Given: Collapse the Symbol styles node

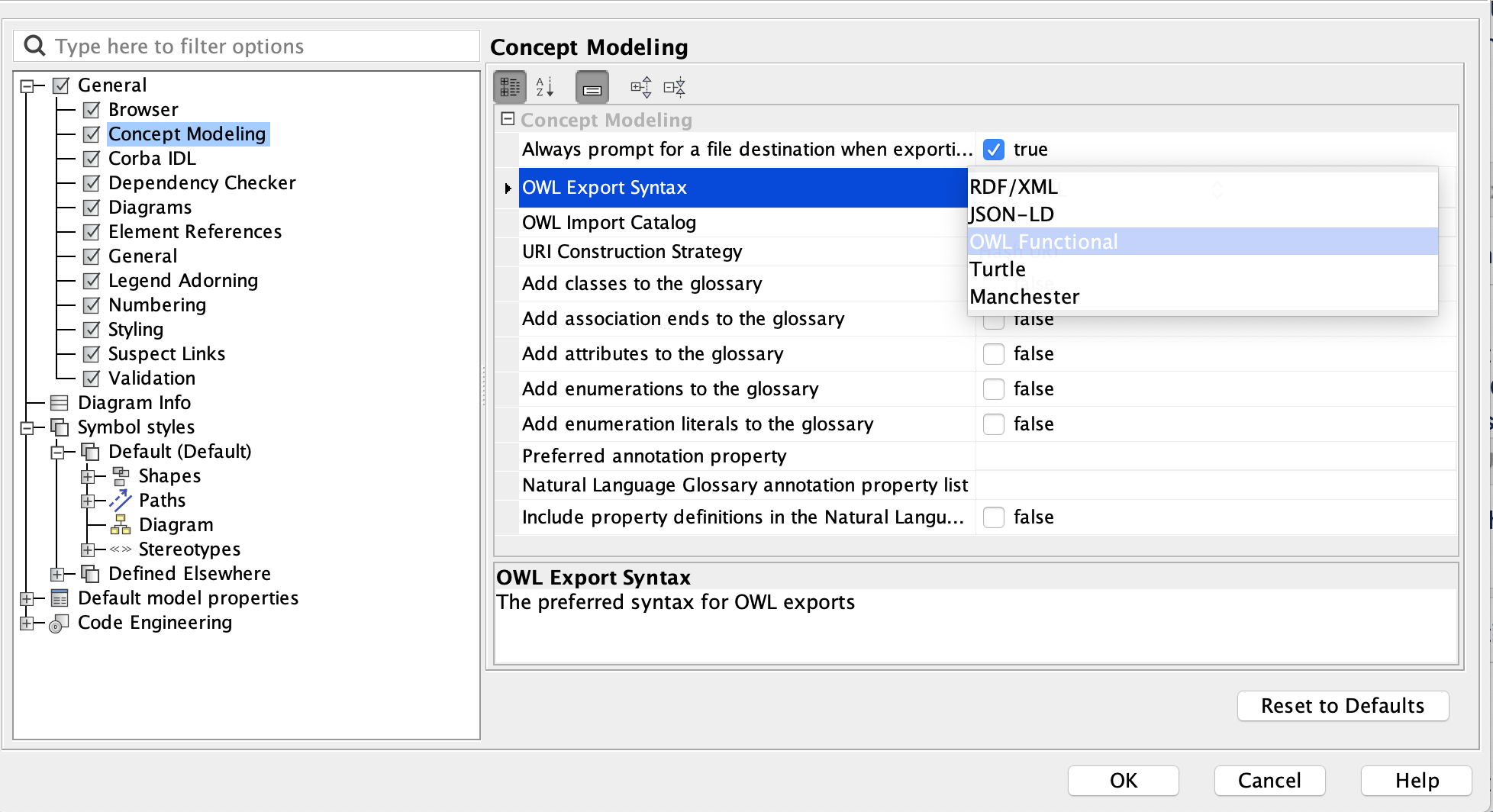Looking at the screenshot, I should pos(27,428).
